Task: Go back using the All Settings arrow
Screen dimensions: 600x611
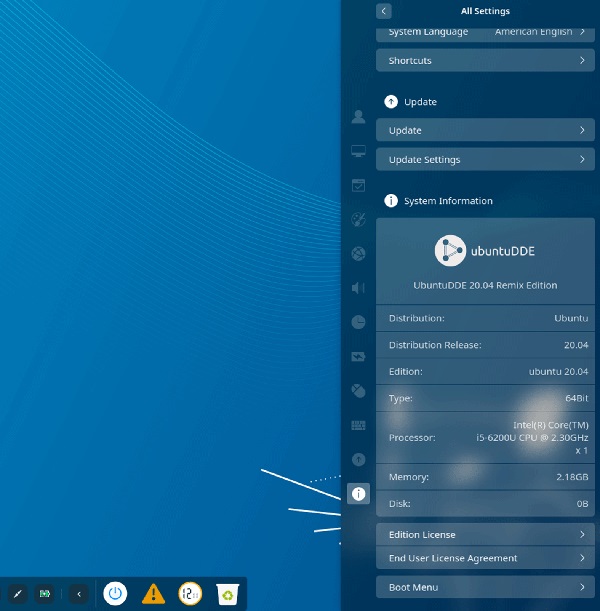Action: 384,11
